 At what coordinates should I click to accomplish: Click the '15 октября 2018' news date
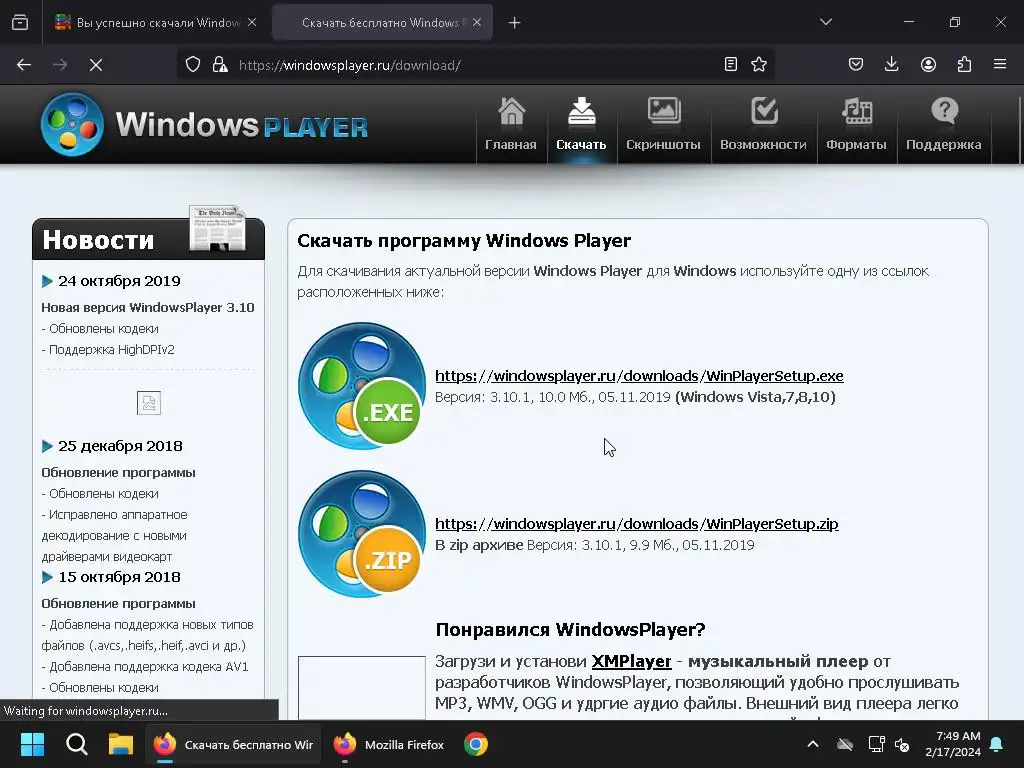pos(120,577)
